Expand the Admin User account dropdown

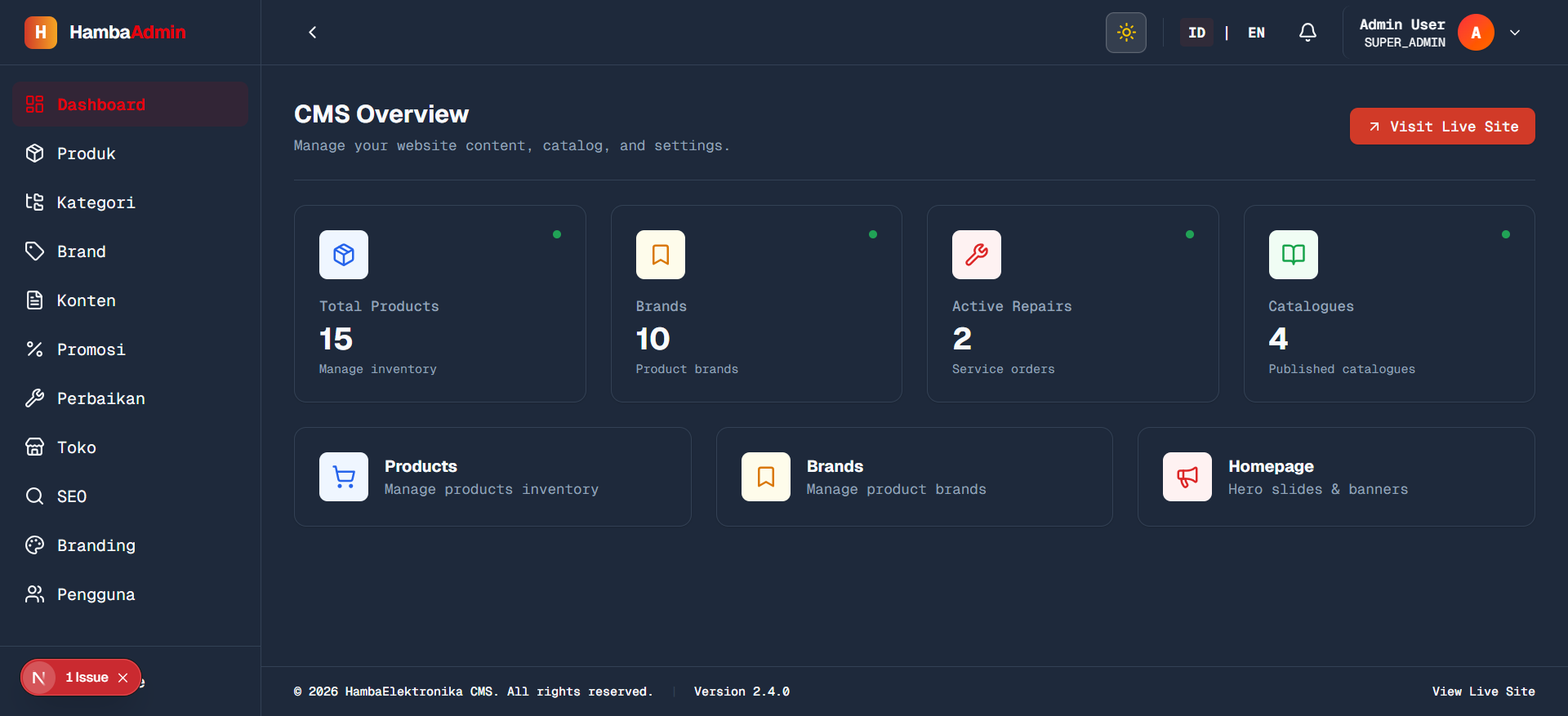click(1515, 33)
